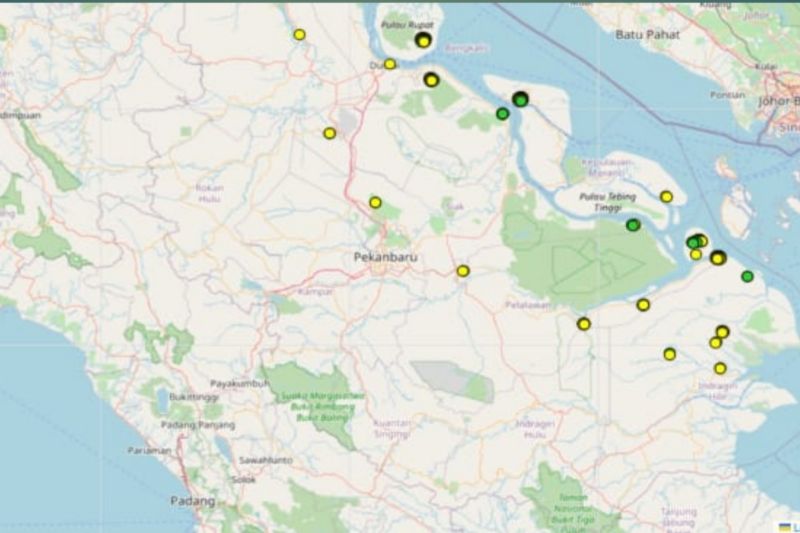Open the yellow marker just north of Pekanbaru

375,202
